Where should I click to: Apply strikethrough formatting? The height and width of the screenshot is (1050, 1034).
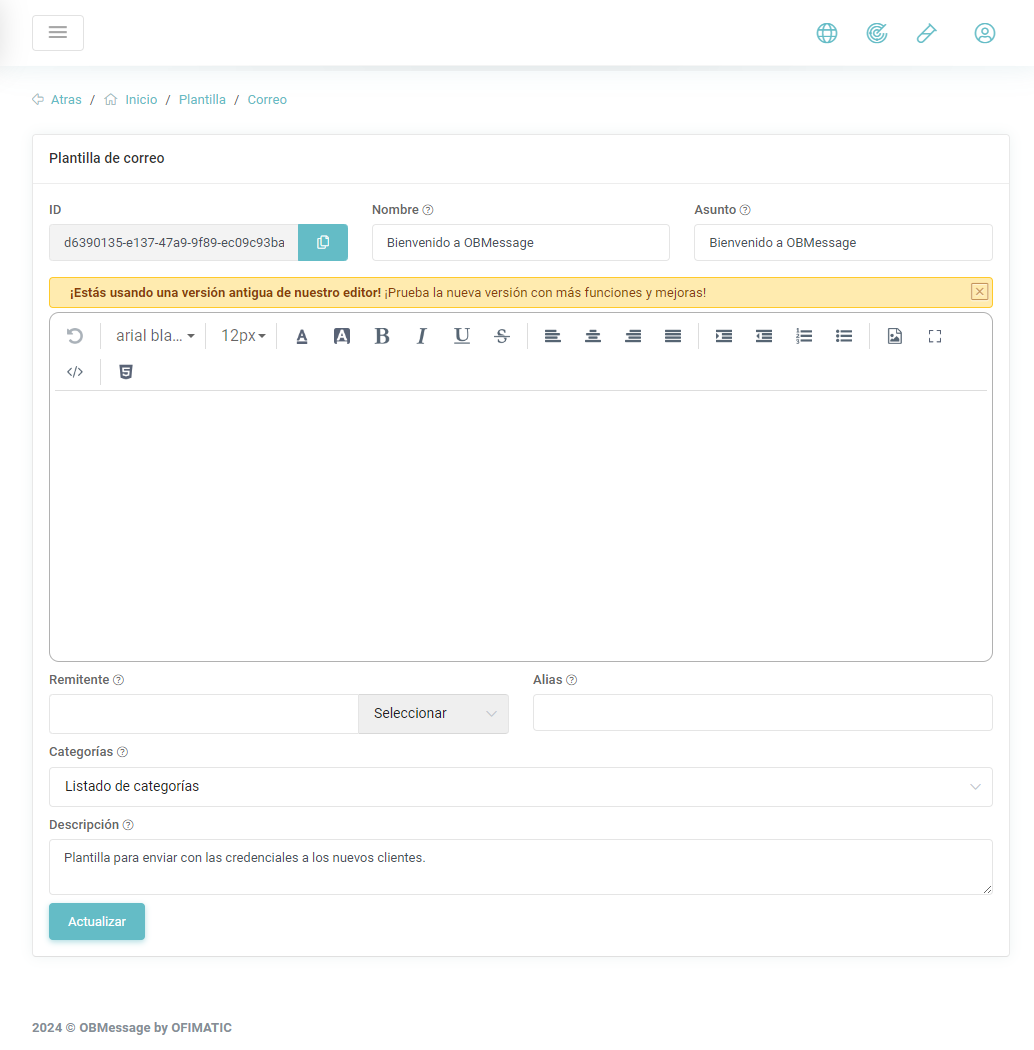point(502,336)
